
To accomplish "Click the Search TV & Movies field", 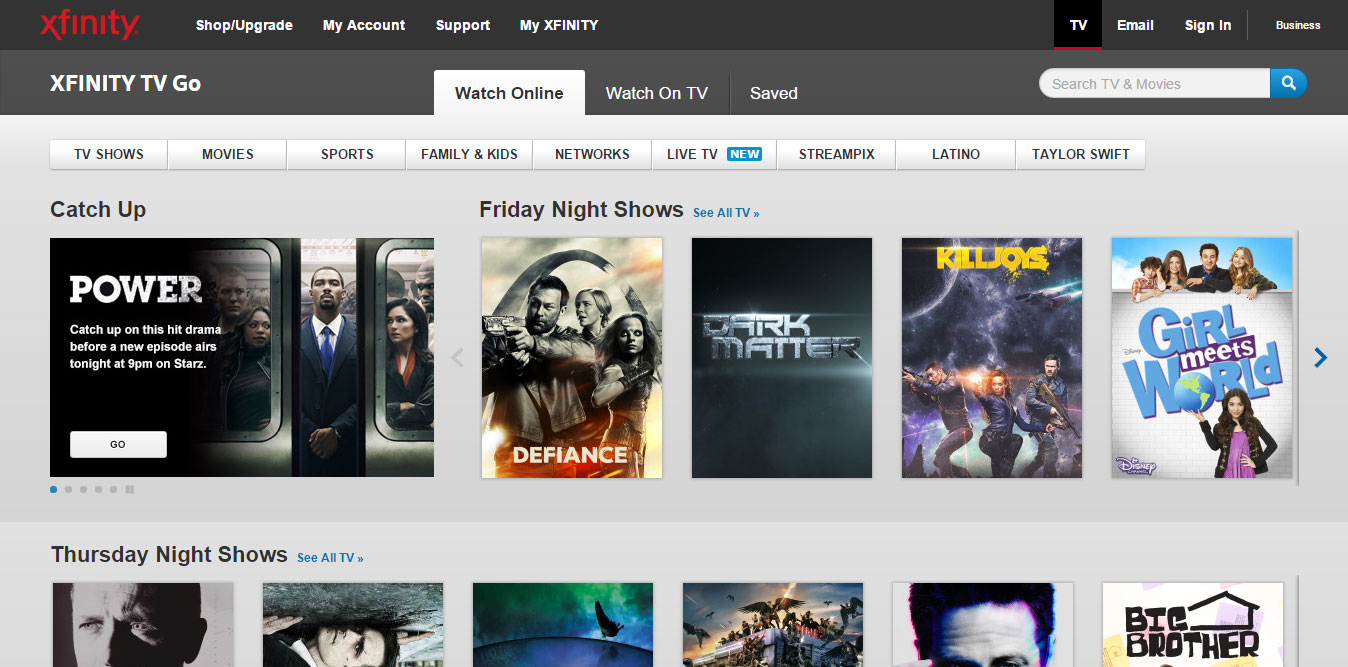I will [x=1155, y=84].
